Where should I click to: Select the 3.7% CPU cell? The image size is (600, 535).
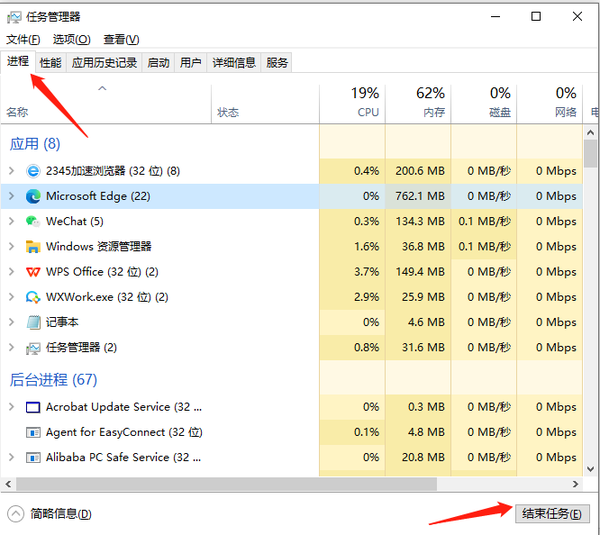(352, 272)
